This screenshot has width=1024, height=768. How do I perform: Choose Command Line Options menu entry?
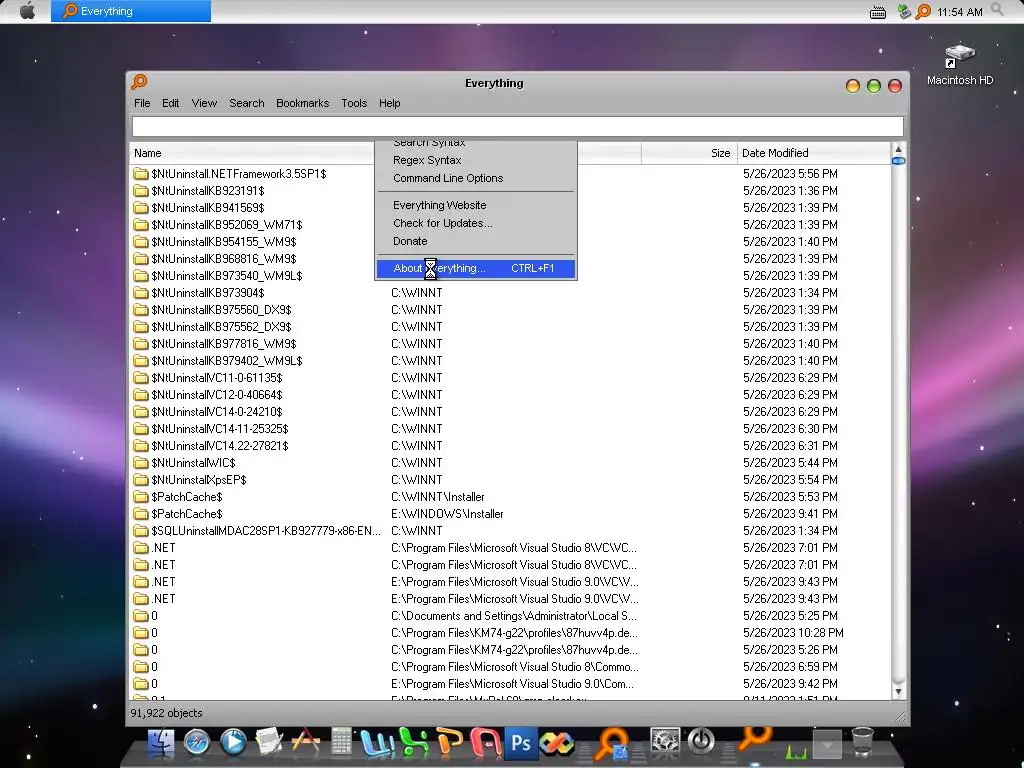point(476,178)
